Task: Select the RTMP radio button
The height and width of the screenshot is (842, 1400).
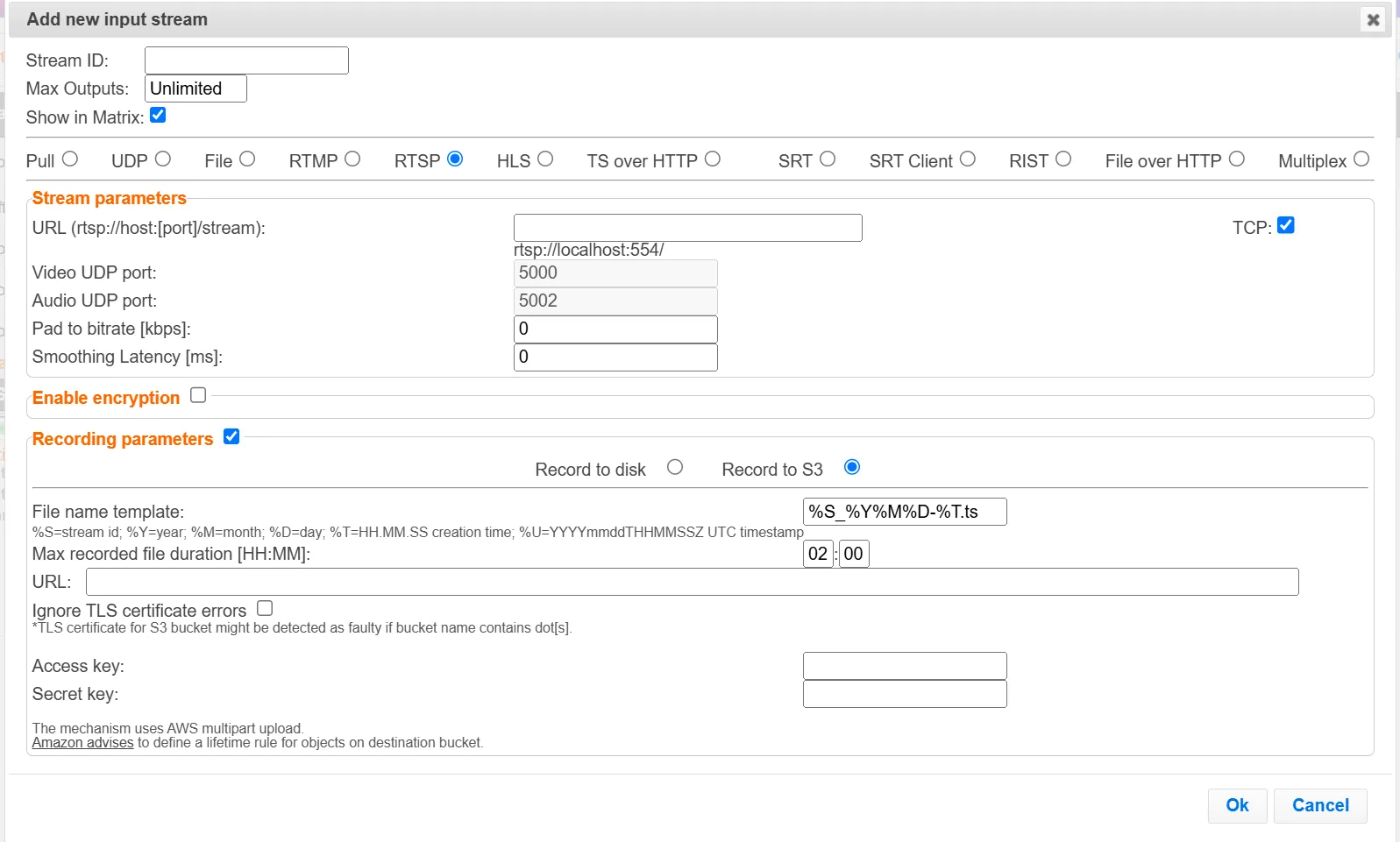Action: (352, 159)
